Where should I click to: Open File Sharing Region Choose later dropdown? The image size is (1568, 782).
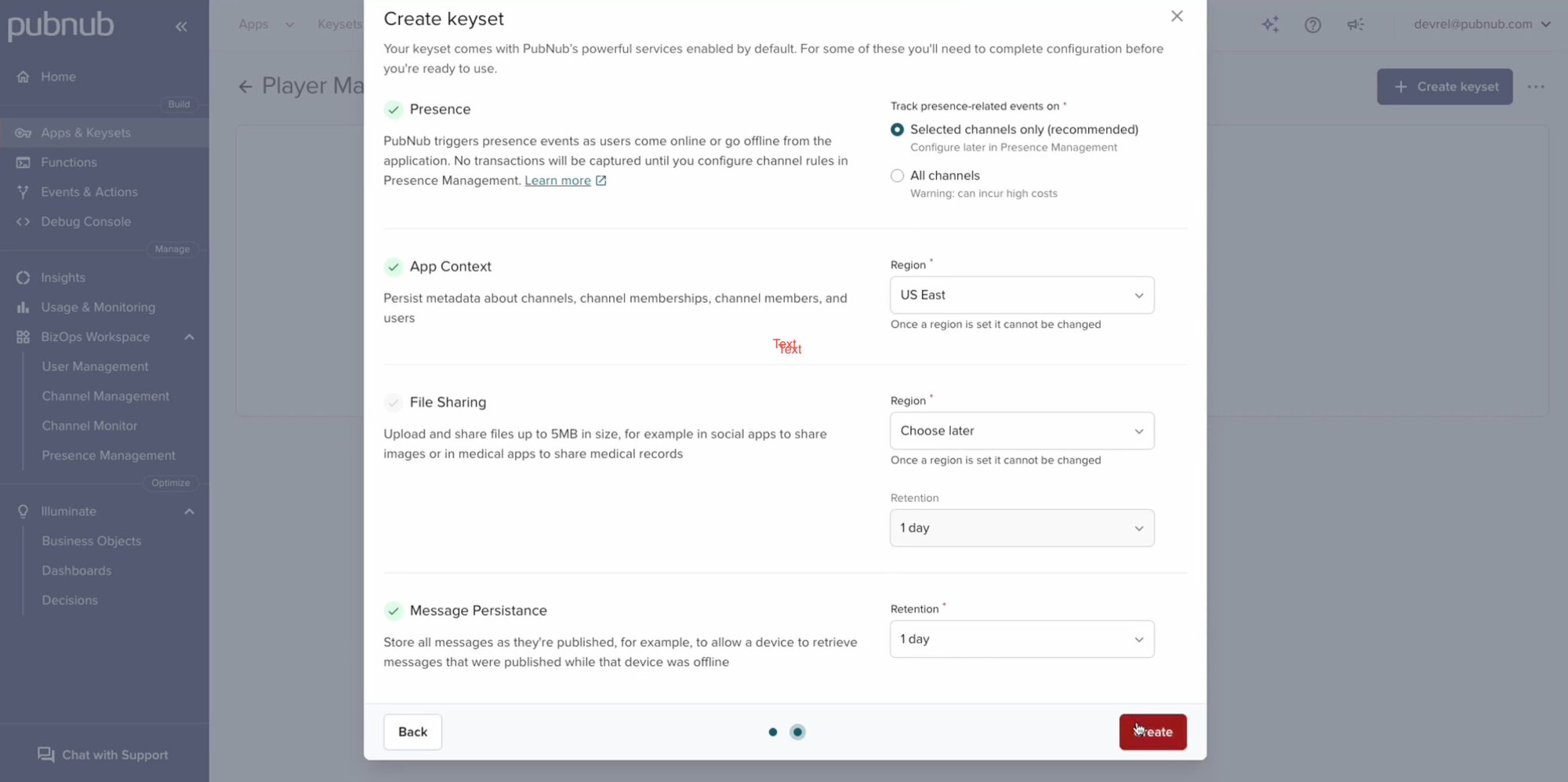click(x=1022, y=431)
